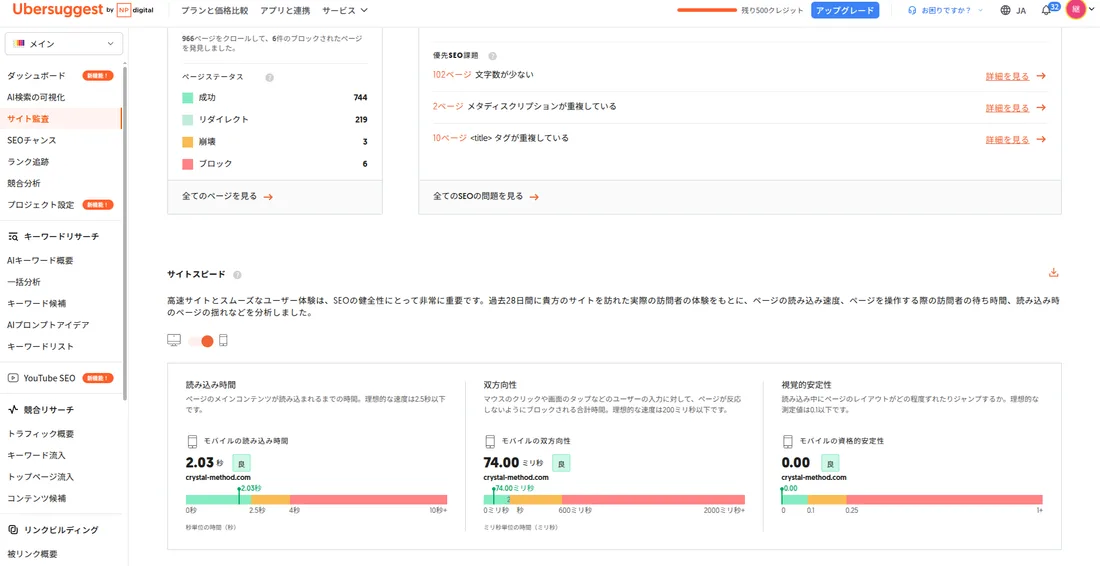This screenshot has height=566, width=1100.
Task: Click 詳細を見る for 文字数が少ない
Action: pyautogui.click(x=1008, y=76)
